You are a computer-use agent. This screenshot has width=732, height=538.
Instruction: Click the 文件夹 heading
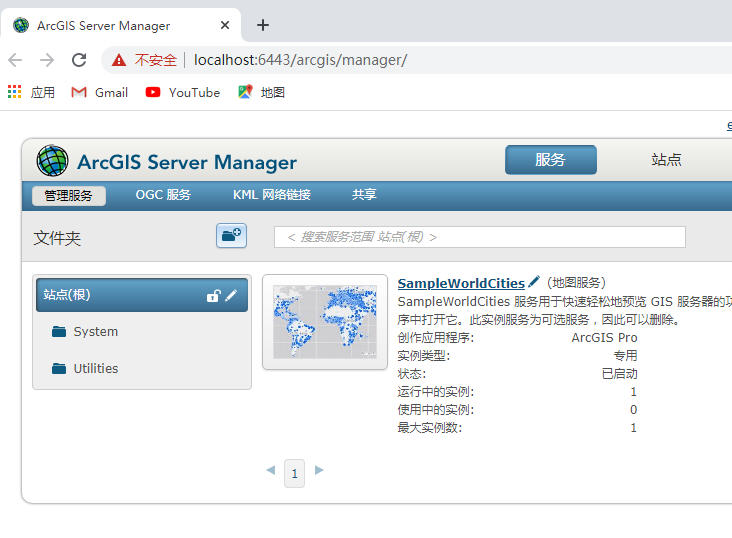coord(57,238)
